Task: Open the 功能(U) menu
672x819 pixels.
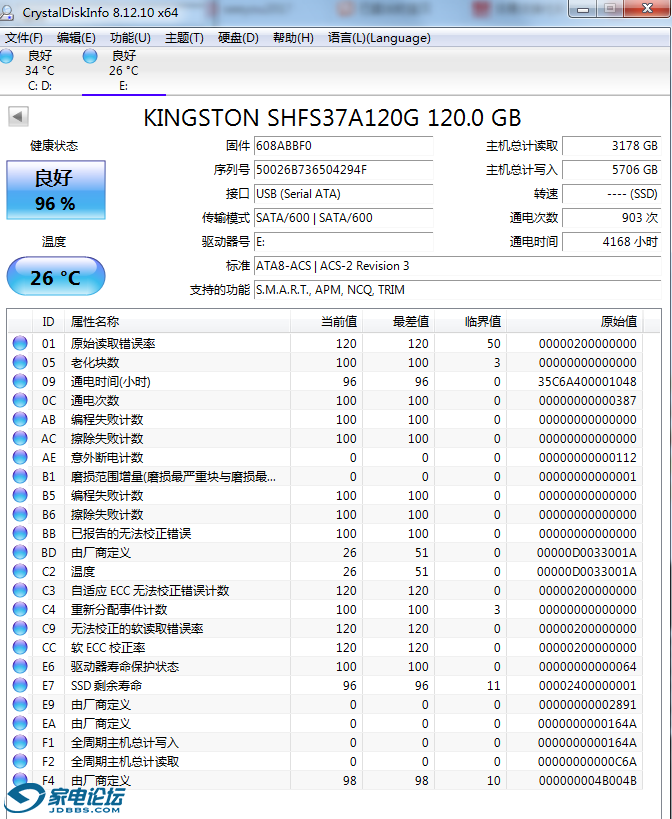Action: tap(130, 38)
